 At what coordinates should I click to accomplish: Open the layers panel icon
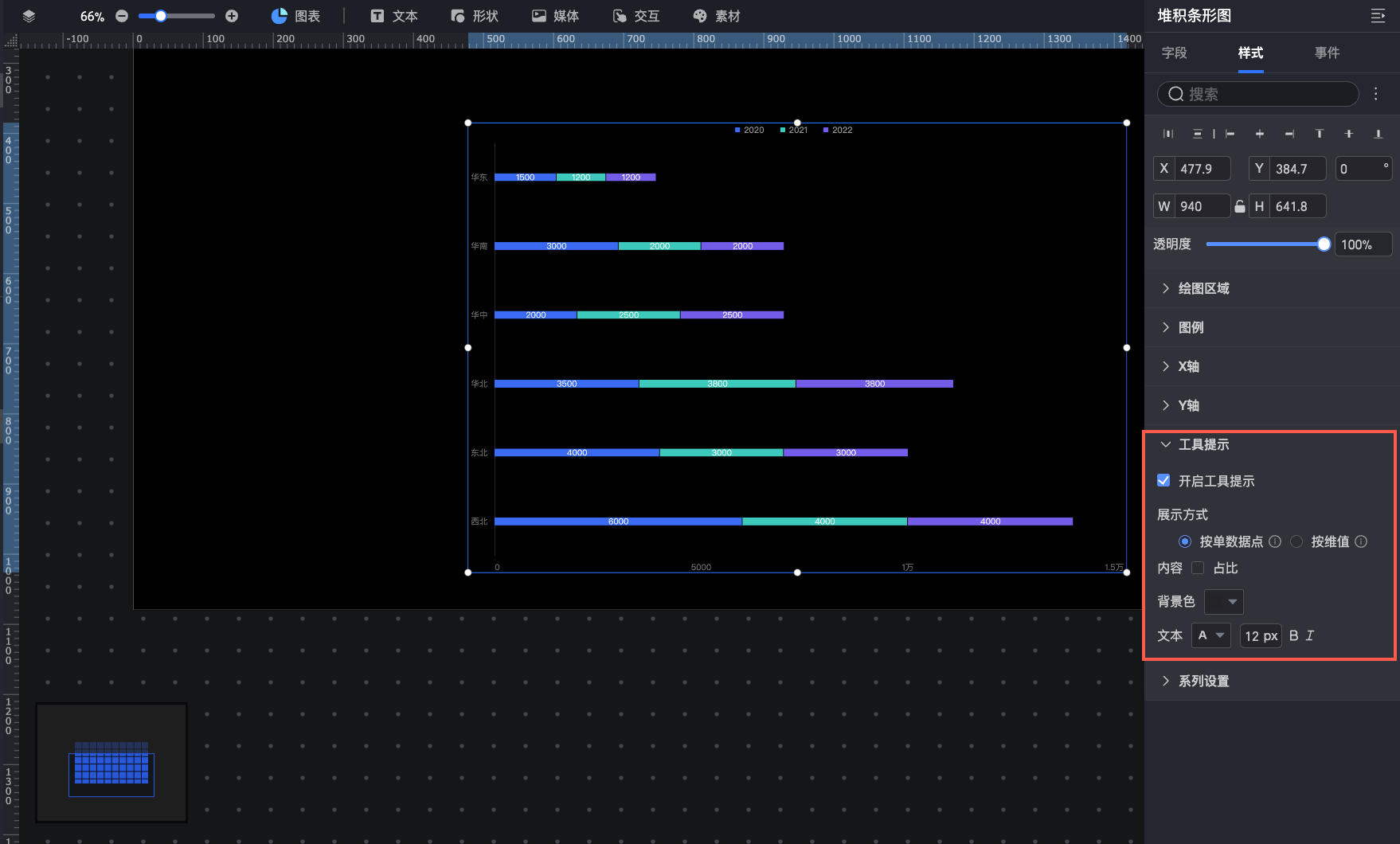(x=29, y=16)
